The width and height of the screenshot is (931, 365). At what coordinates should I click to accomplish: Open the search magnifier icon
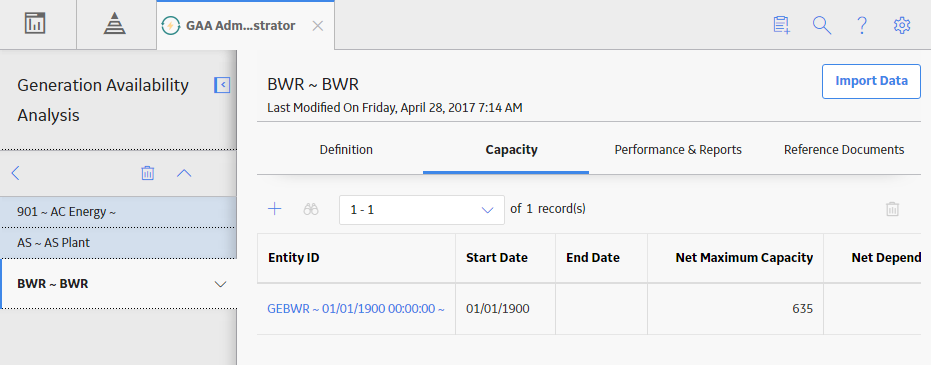click(x=822, y=26)
